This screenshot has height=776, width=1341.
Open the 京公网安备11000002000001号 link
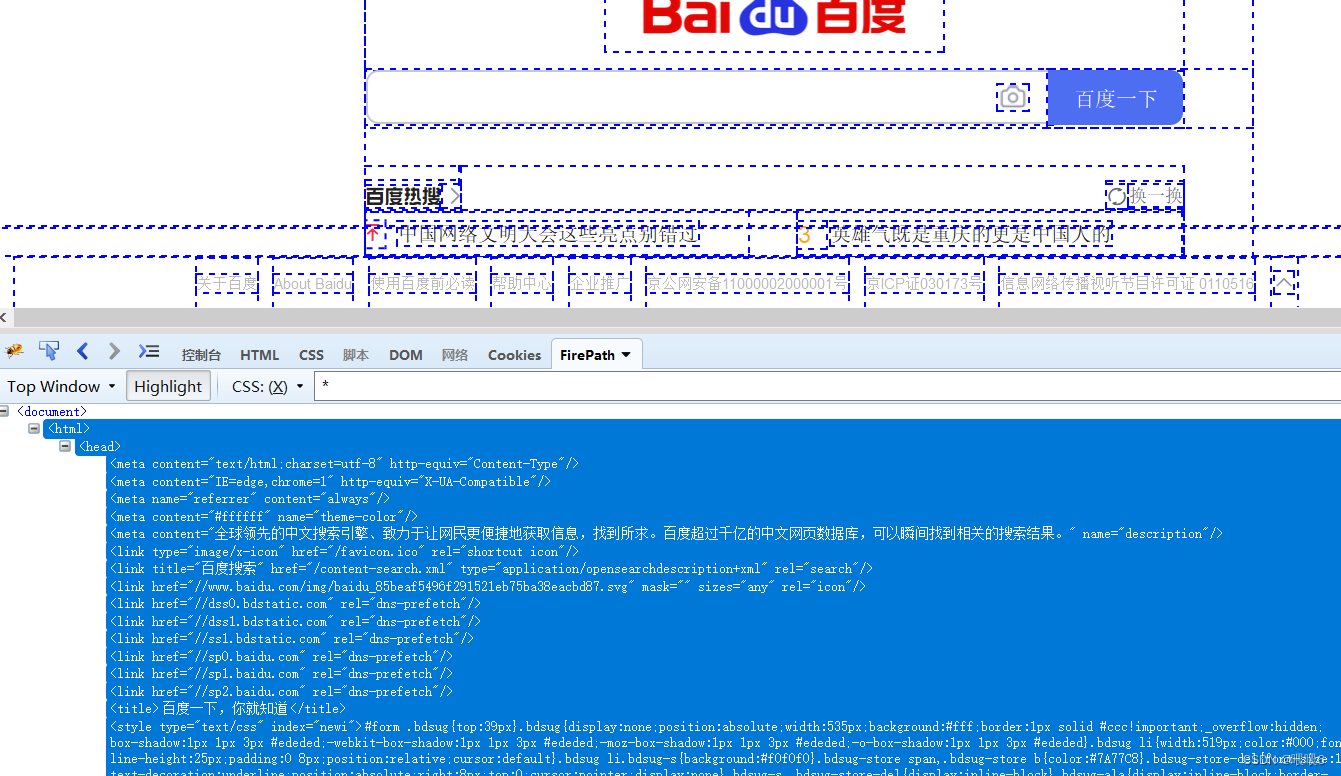point(747,284)
